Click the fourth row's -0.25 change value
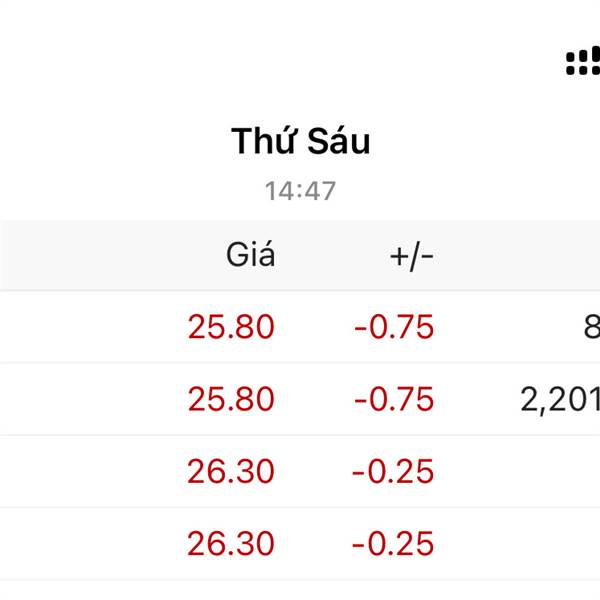600x600 pixels. tap(393, 544)
